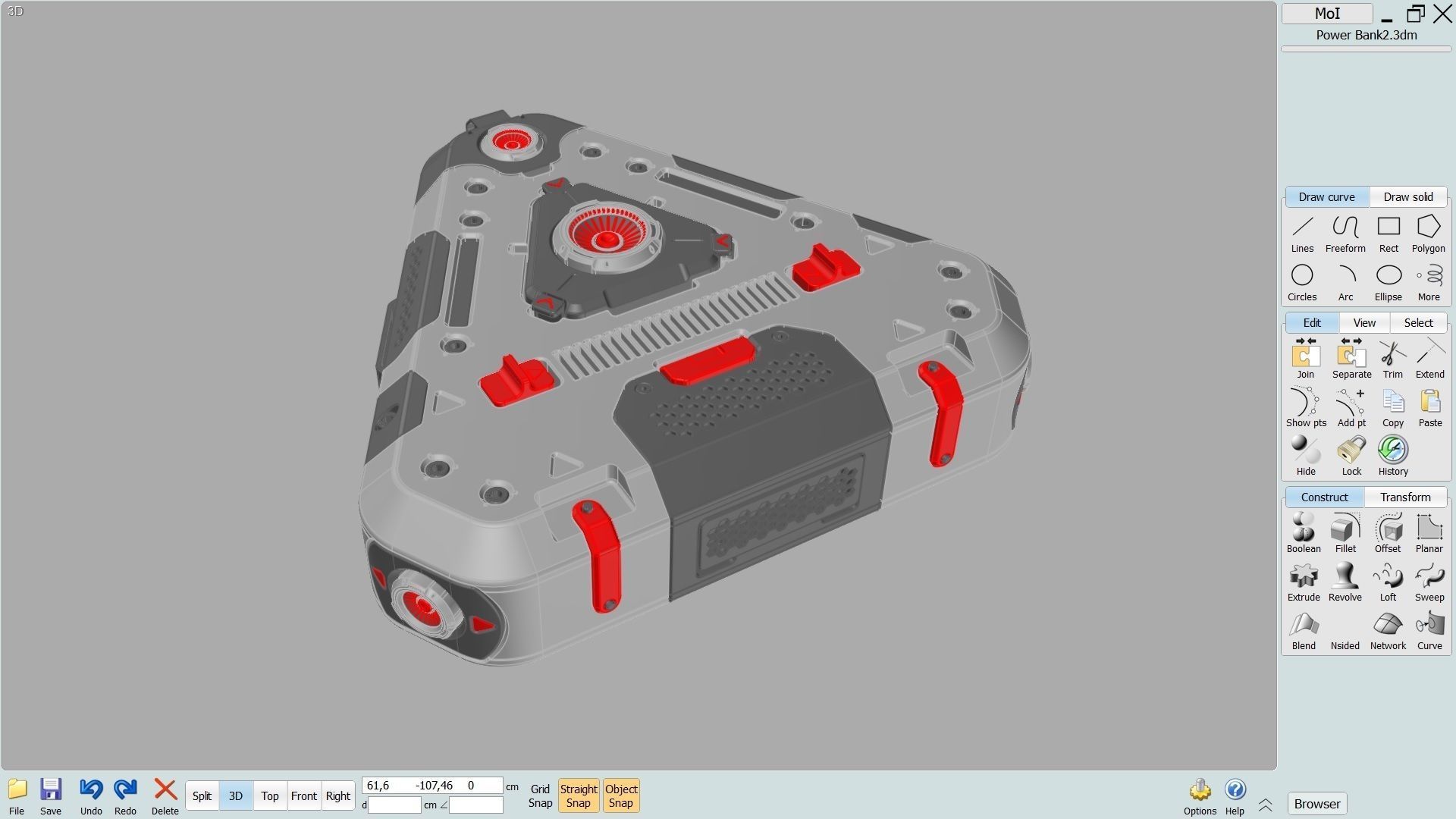Select the Trim tool
The width and height of the screenshot is (1456, 819).
(1392, 359)
